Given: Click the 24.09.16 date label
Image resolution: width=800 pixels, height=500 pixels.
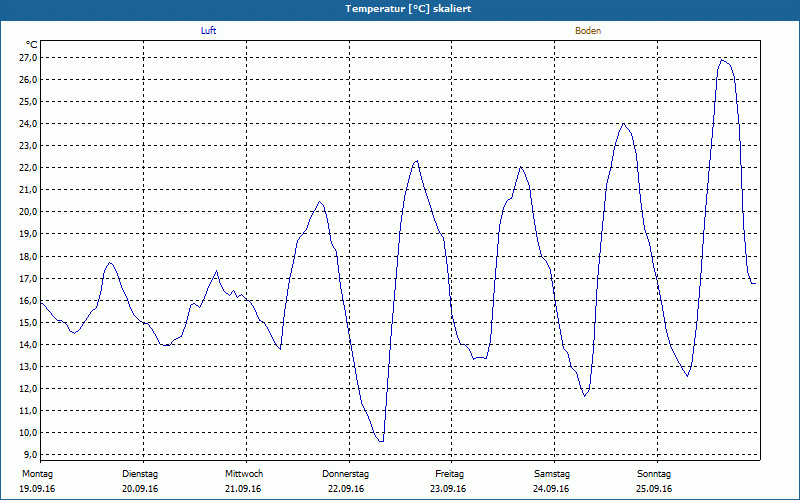Looking at the screenshot, I should [551, 489].
